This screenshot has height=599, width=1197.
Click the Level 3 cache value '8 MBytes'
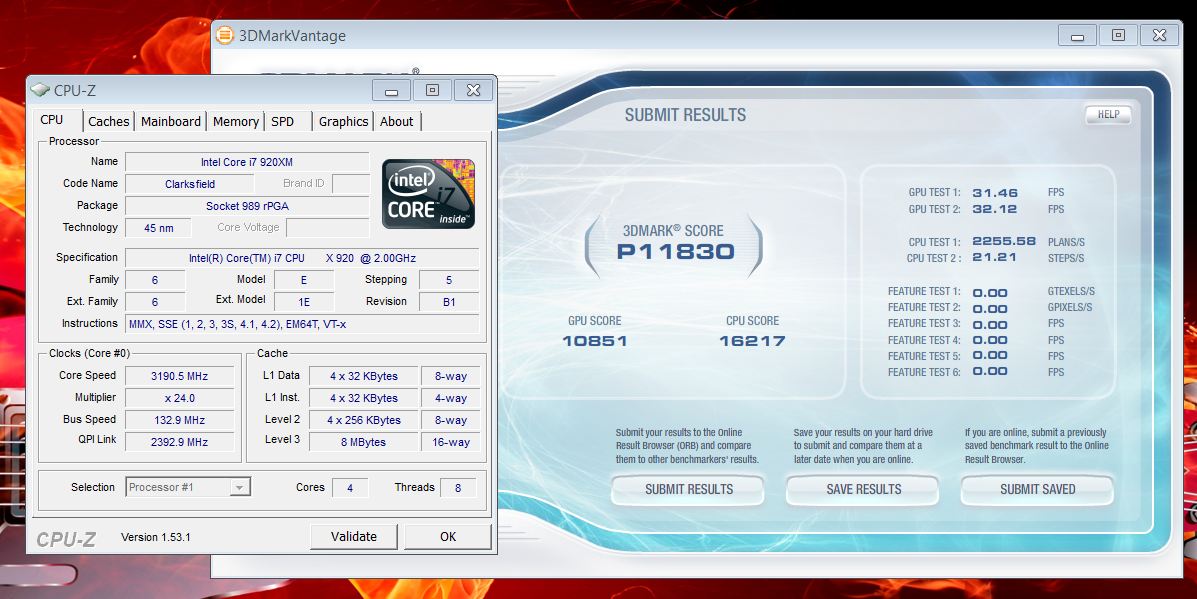364,442
